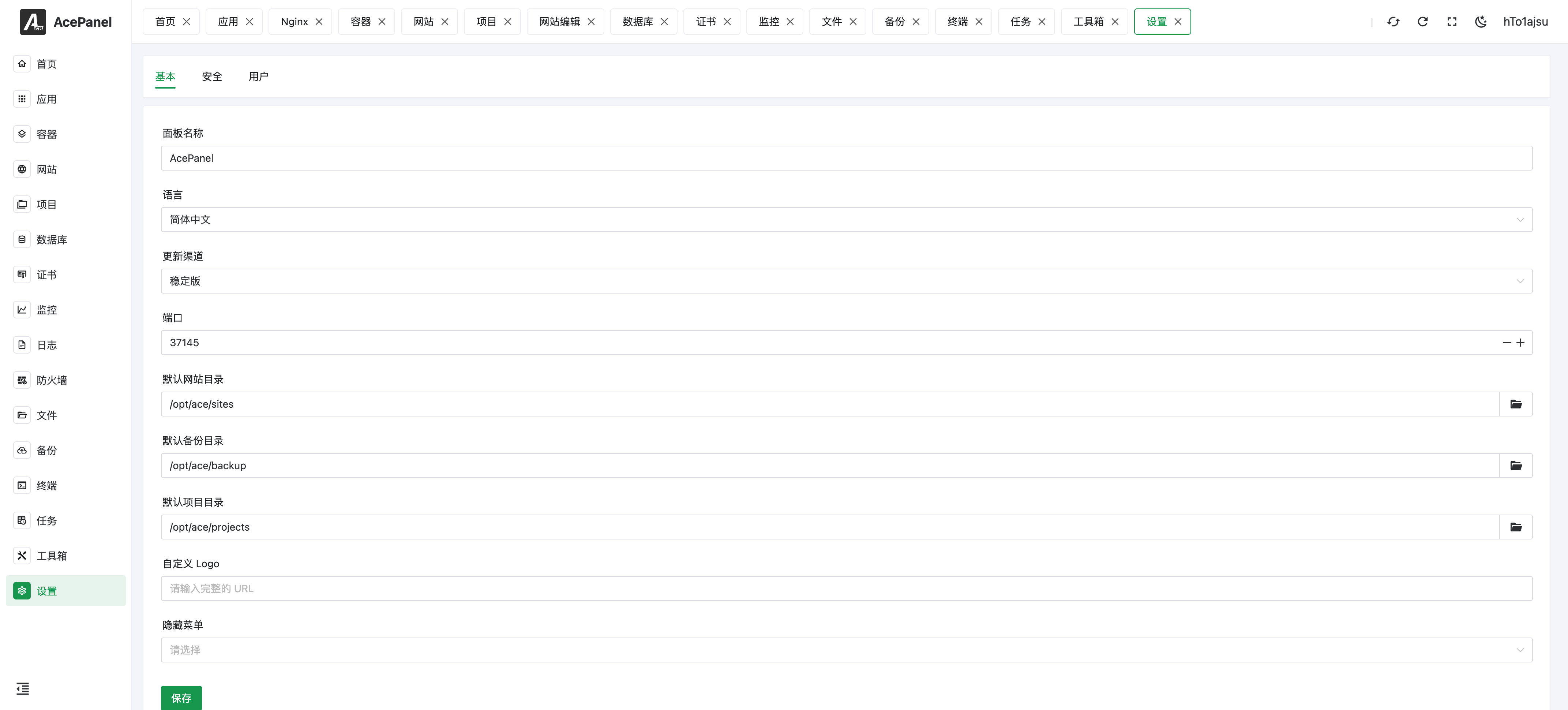Screen dimensions: 1568x710
Task: Toggle dark mode moon icon
Action: pos(1481,22)
